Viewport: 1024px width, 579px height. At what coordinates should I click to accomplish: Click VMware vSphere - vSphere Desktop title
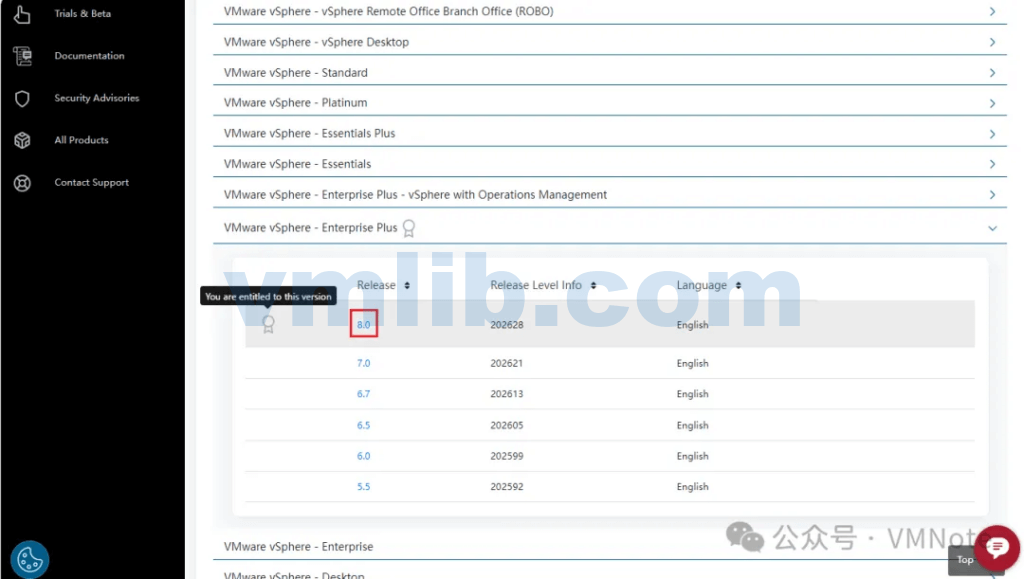tap(316, 42)
